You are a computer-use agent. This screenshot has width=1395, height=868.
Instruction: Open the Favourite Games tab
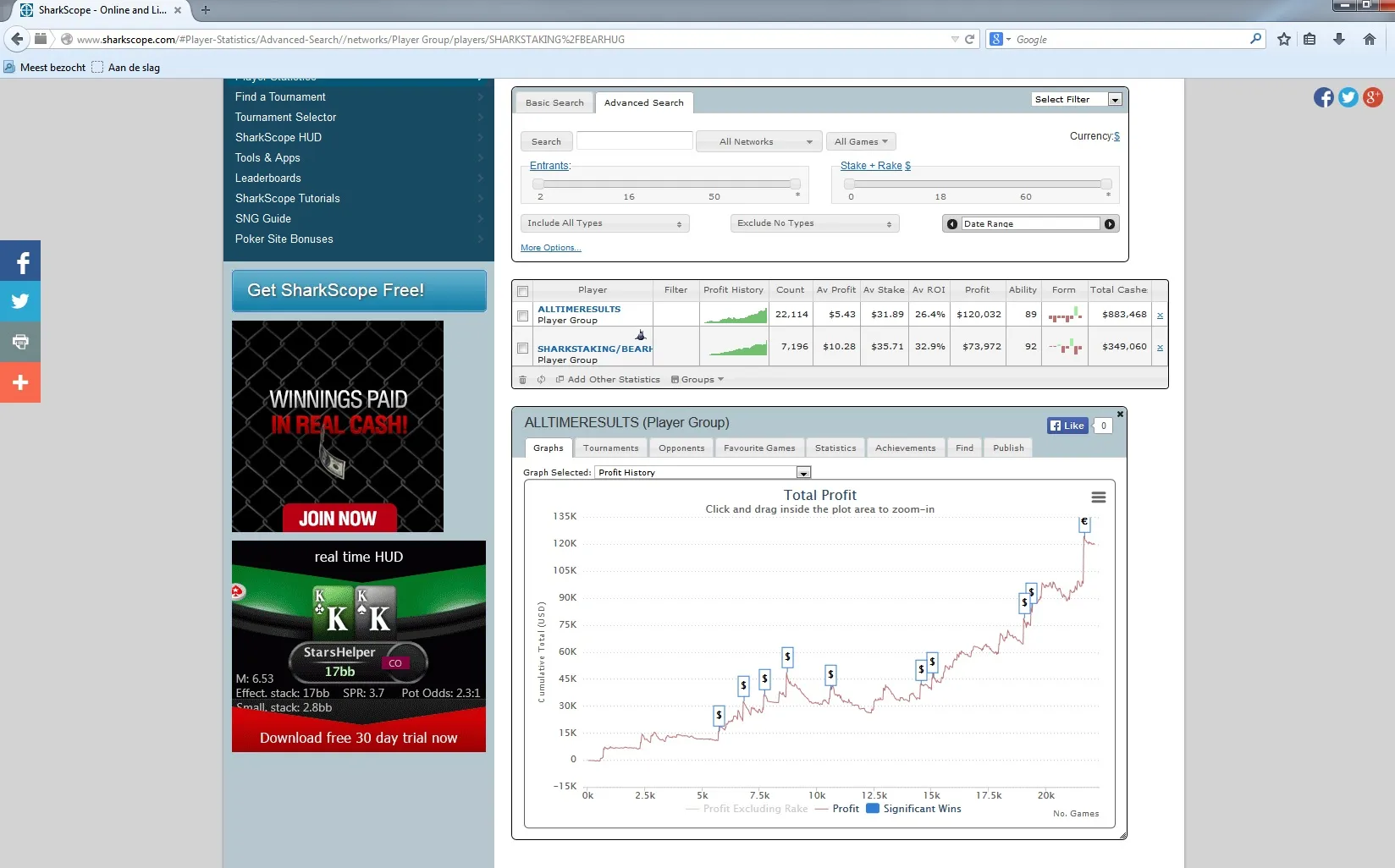tap(759, 448)
